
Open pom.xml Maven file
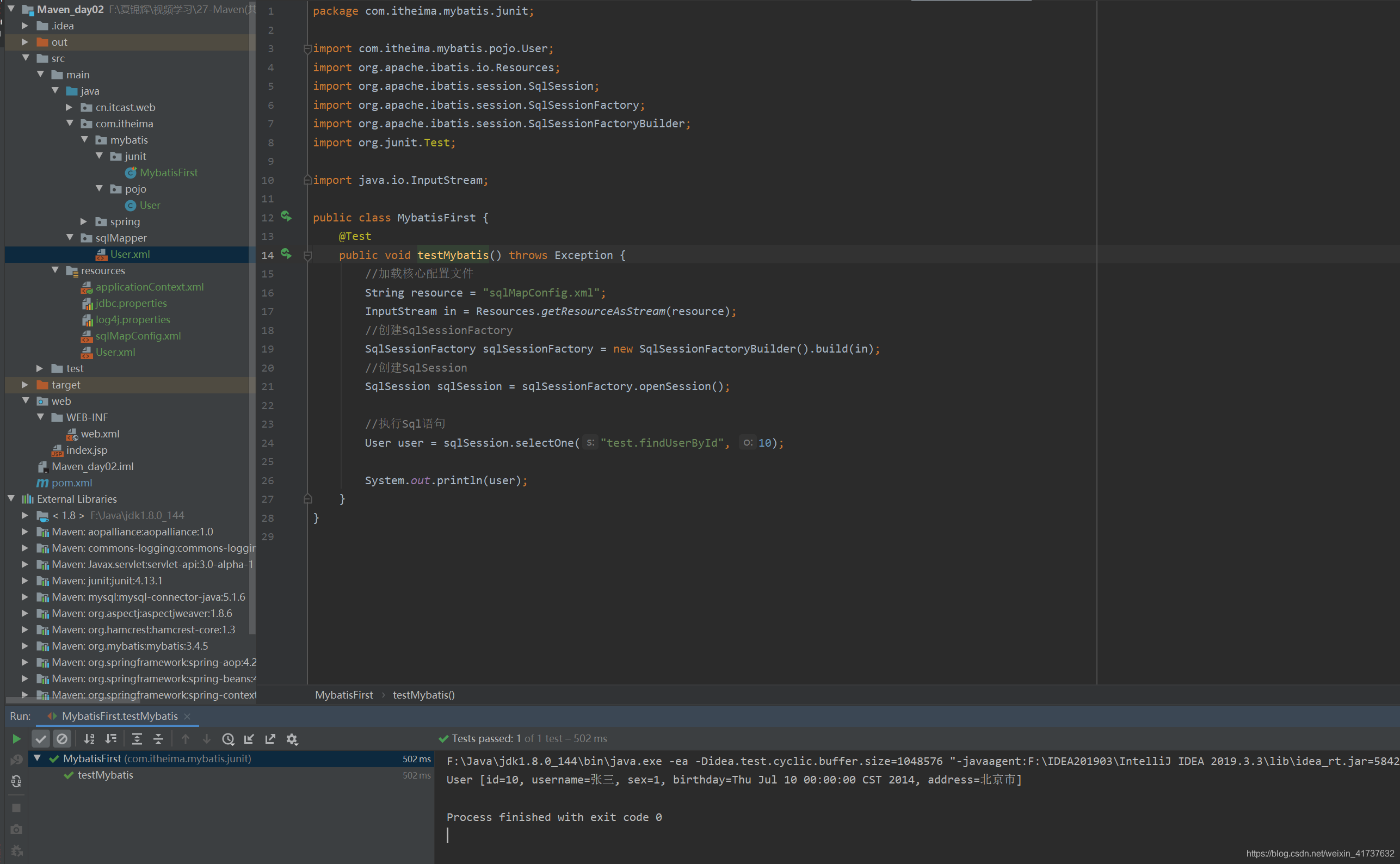(71, 483)
